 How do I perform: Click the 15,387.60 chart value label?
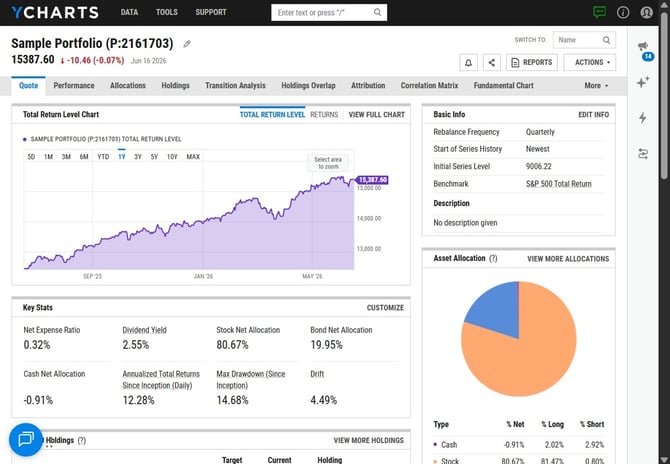pyautogui.click(x=372, y=180)
